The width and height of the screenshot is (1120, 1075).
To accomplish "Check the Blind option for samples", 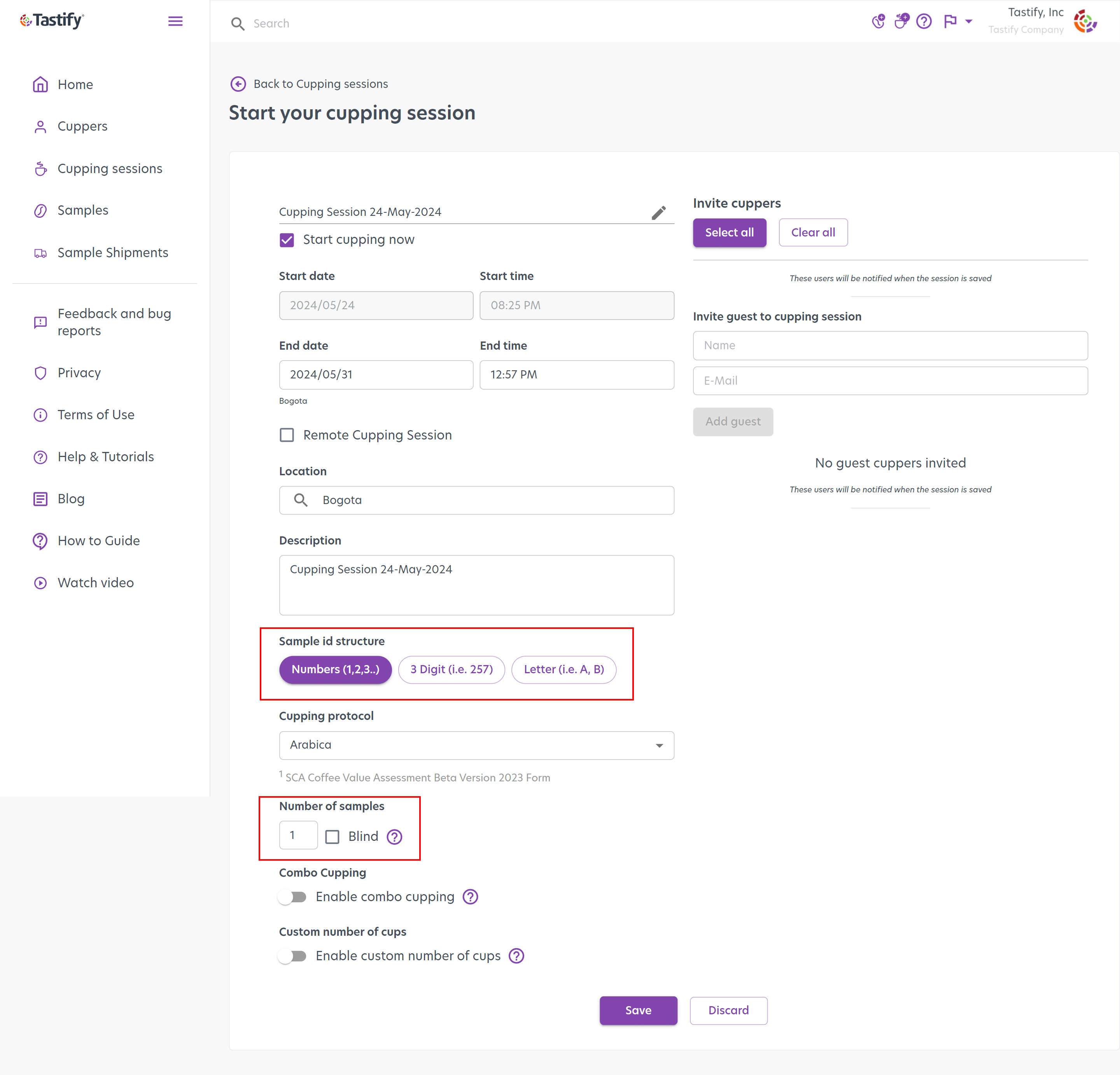I will 332,836.
